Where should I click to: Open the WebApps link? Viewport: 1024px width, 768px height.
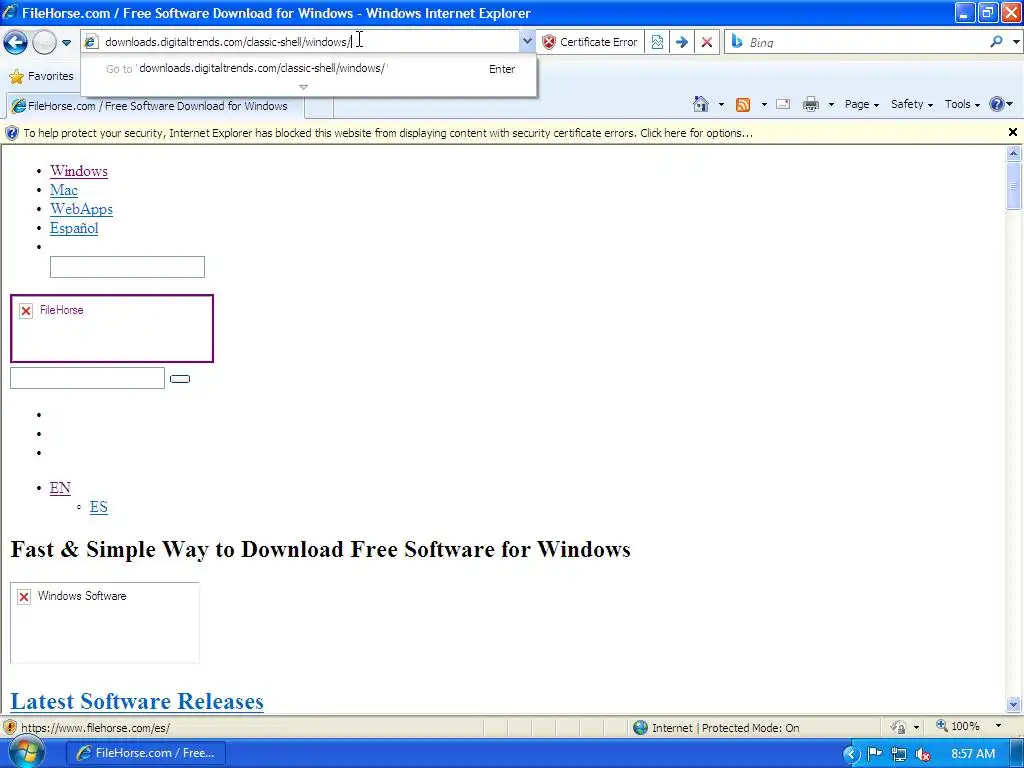[81, 209]
